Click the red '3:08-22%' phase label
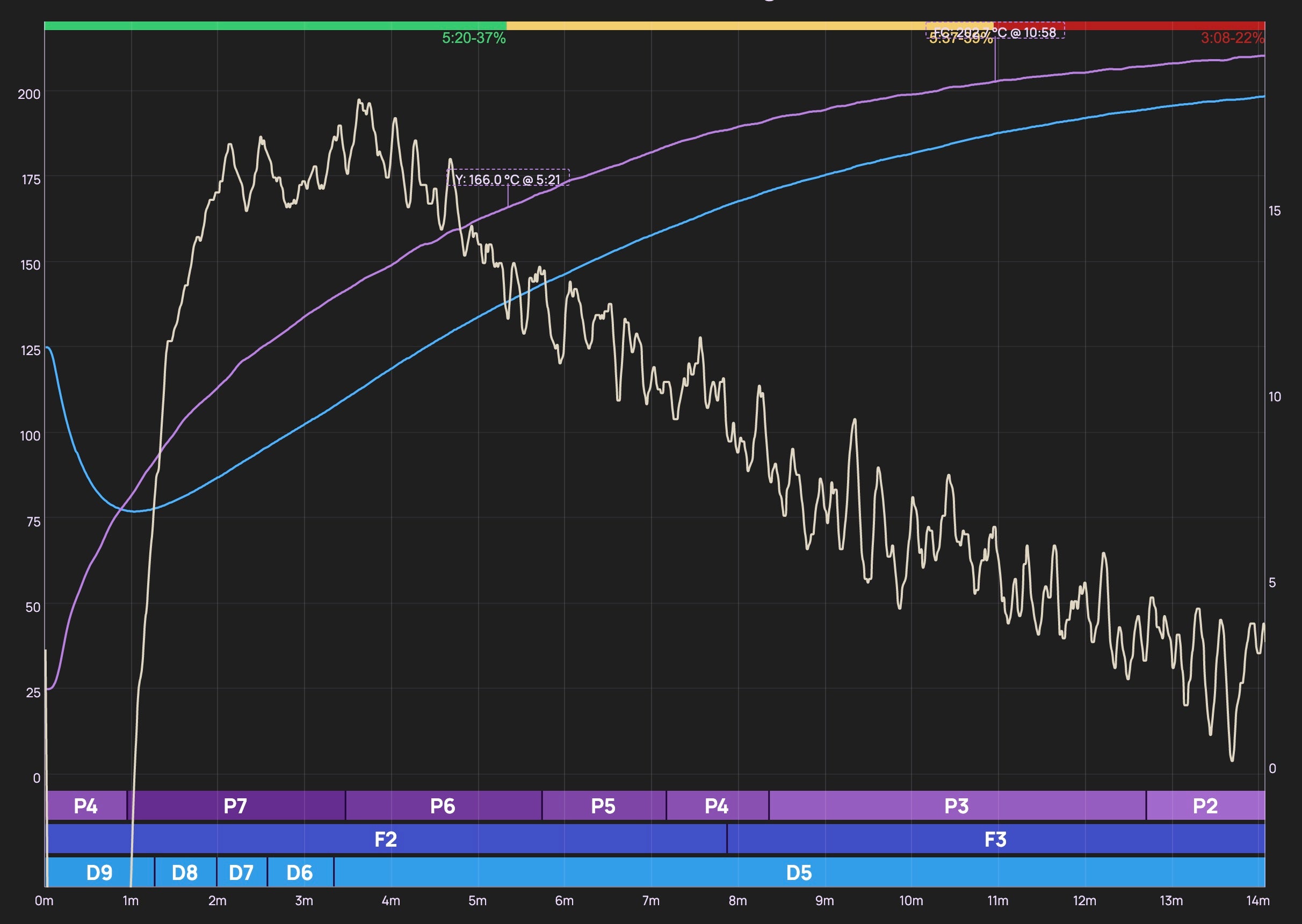The width and height of the screenshot is (1302, 924). 1233,38
